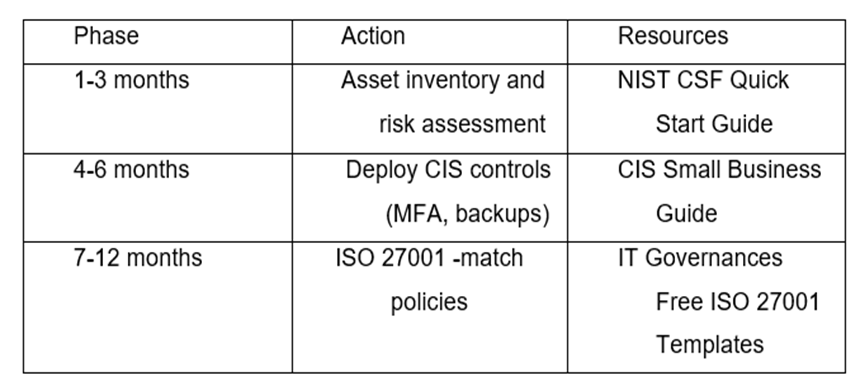Select the CIS Small Business text
Screen dimensions: 860x386
click(x=720, y=169)
